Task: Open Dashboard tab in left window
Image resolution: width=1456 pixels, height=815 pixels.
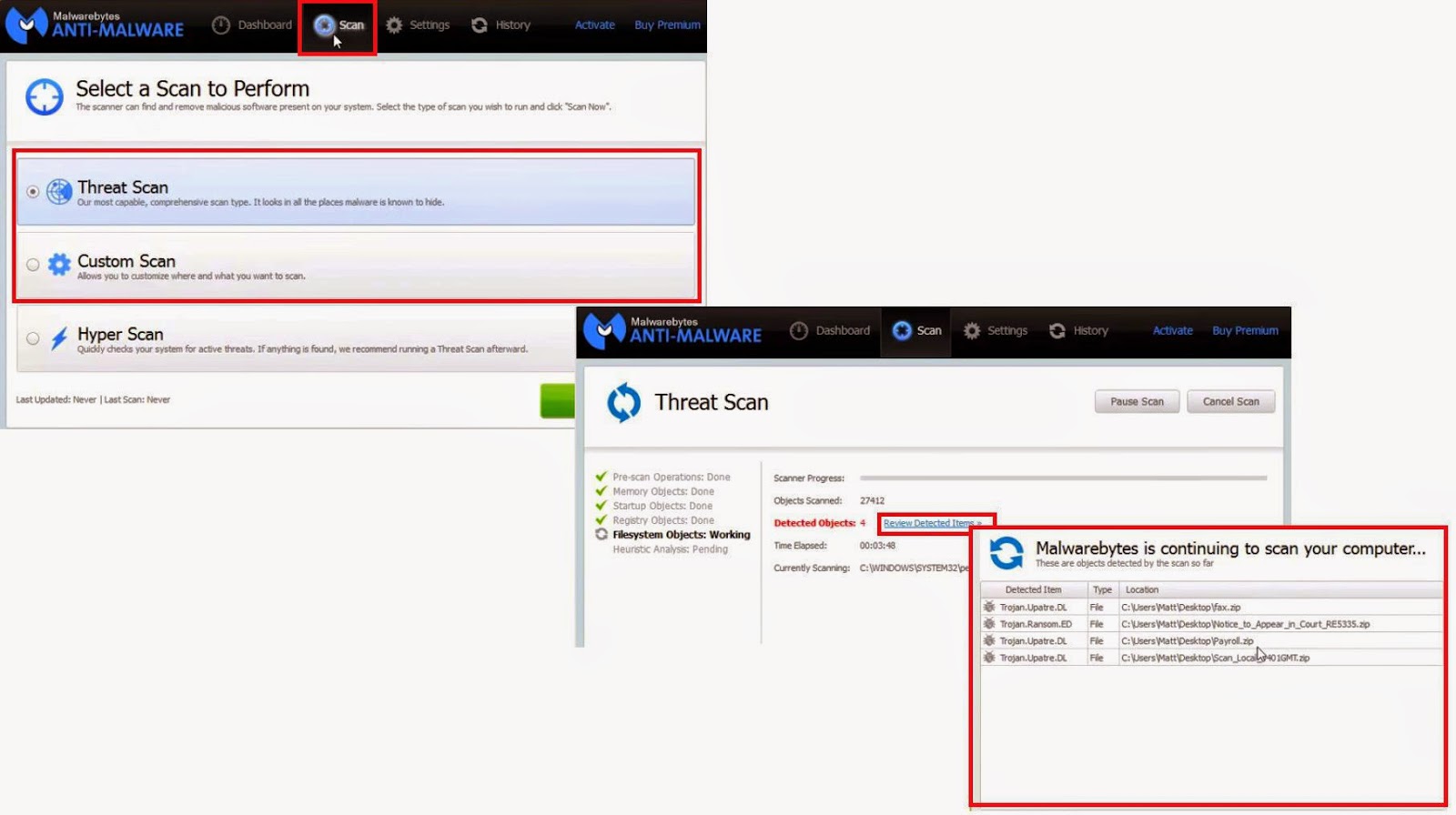Action: 252,25
